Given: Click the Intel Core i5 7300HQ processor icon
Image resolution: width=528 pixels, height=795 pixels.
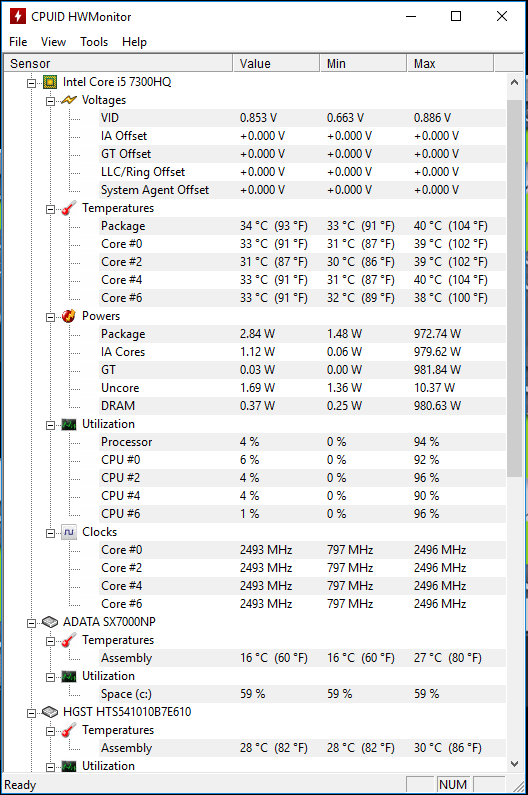Looking at the screenshot, I should coord(50,82).
